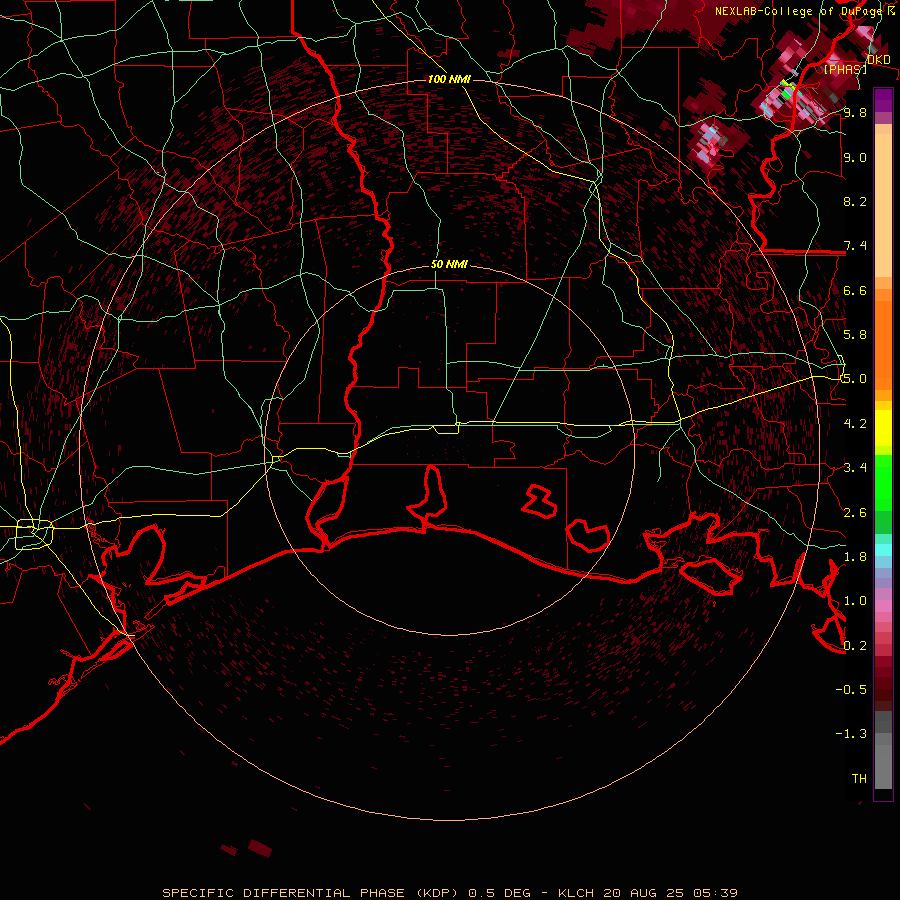This screenshot has width=900, height=900.
Task: Pick the bright green swatch near 3.4
Action: pos(883,482)
